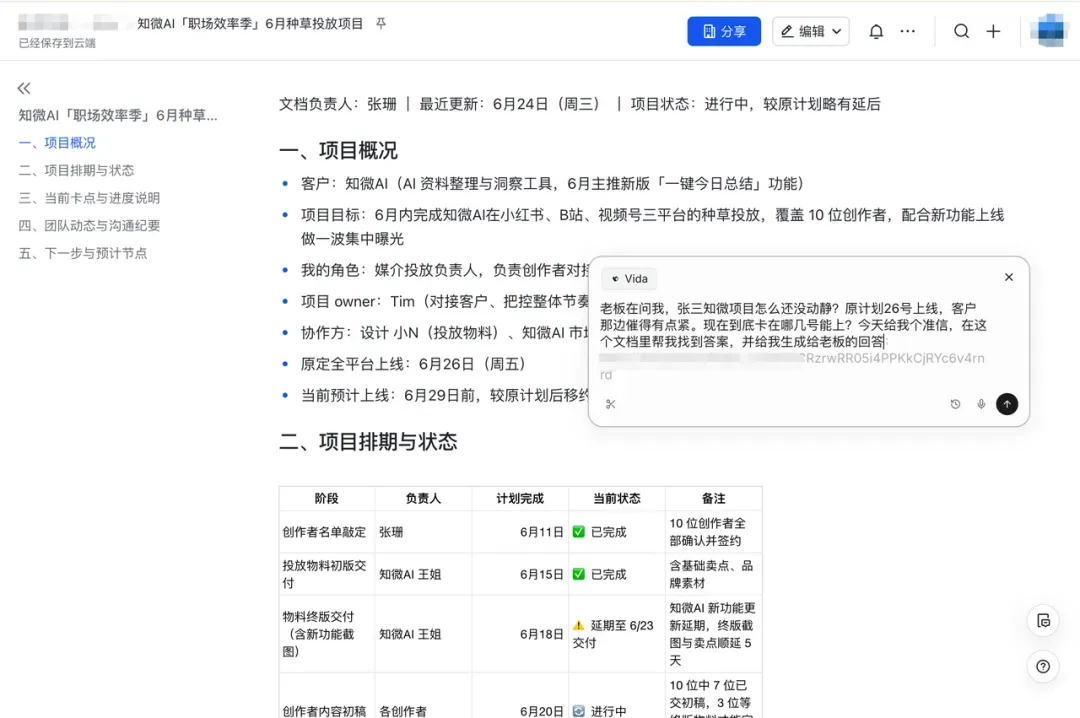
Task: Click the search magnifier icon
Action: pos(961,31)
